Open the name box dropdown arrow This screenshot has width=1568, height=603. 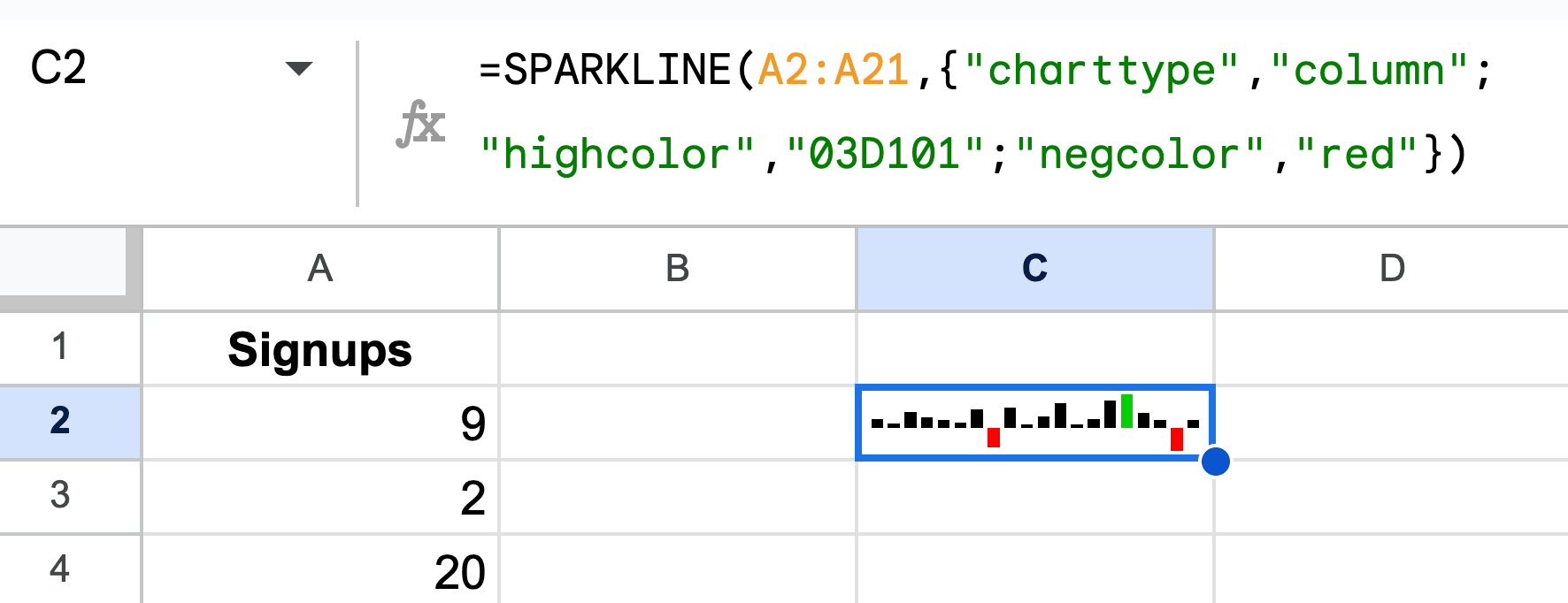pos(299,69)
